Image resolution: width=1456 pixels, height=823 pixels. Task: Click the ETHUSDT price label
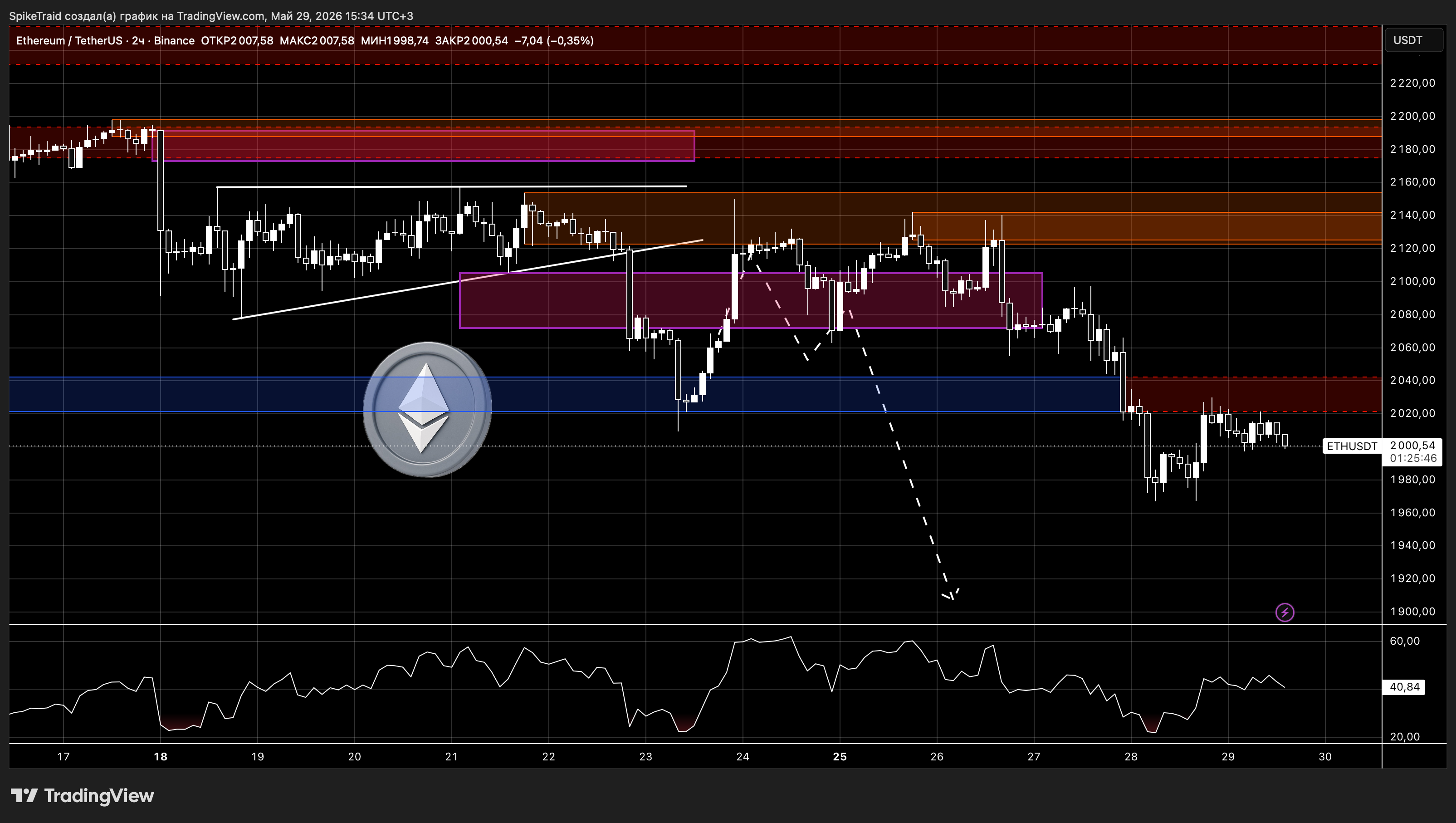pos(1352,446)
